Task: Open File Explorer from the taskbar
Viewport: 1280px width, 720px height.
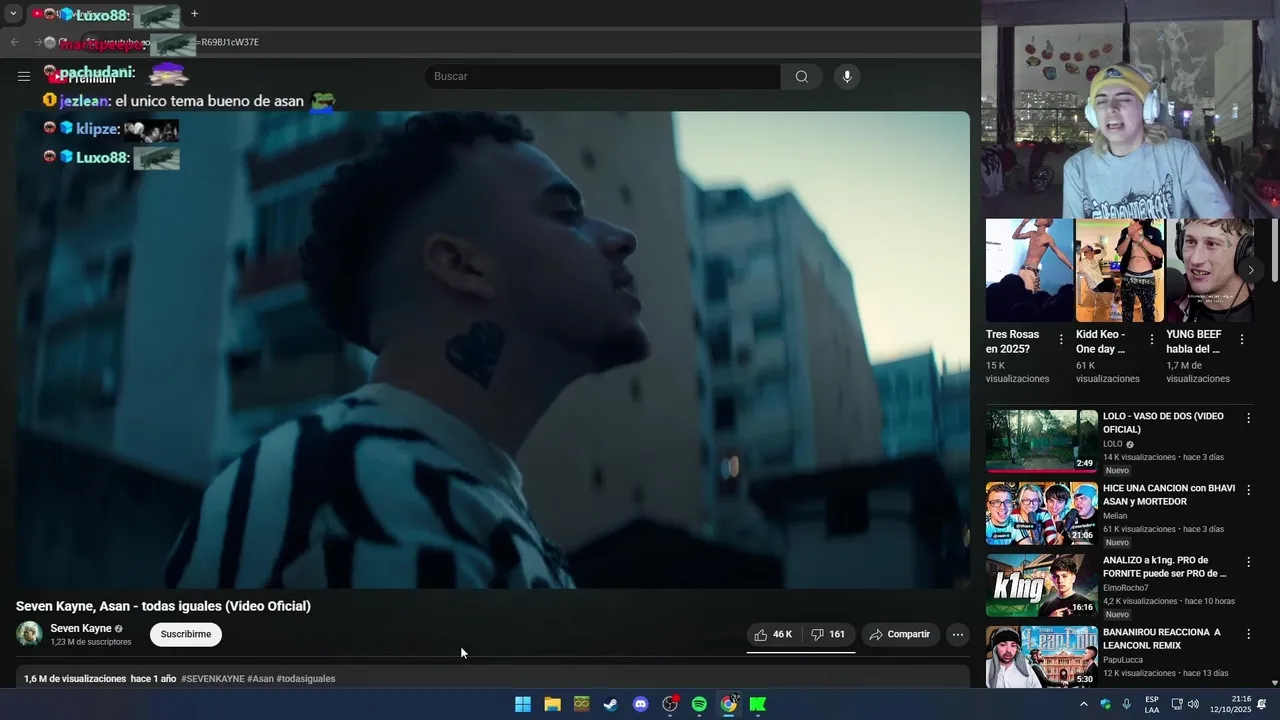Action: click(552, 704)
